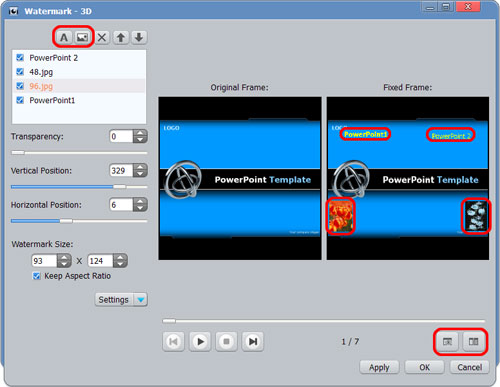Click the Watermark - 3D app icon in title bar
The width and height of the screenshot is (500, 387).
point(14,11)
